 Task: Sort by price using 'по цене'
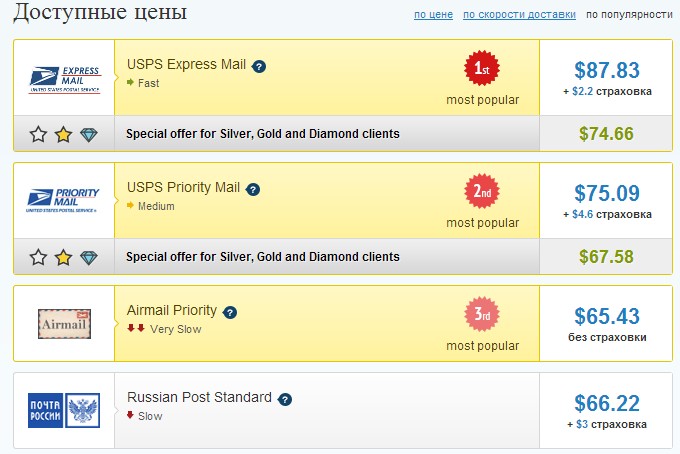click(433, 15)
